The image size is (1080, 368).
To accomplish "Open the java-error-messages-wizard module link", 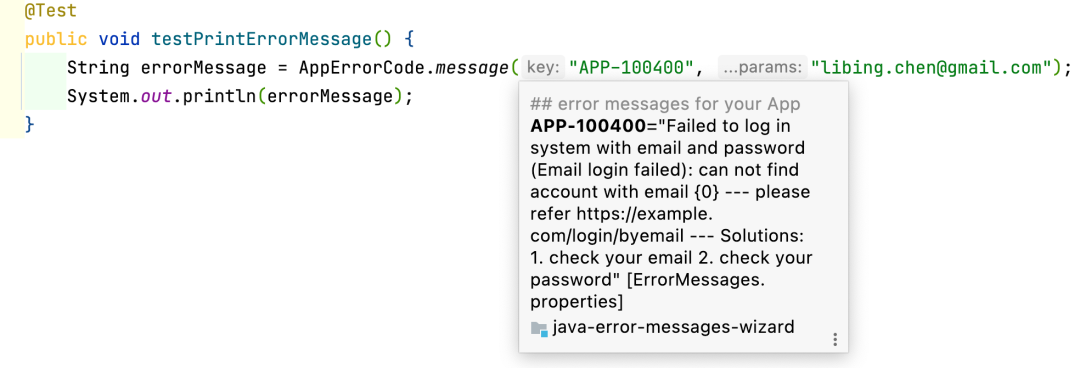I will coord(673,327).
